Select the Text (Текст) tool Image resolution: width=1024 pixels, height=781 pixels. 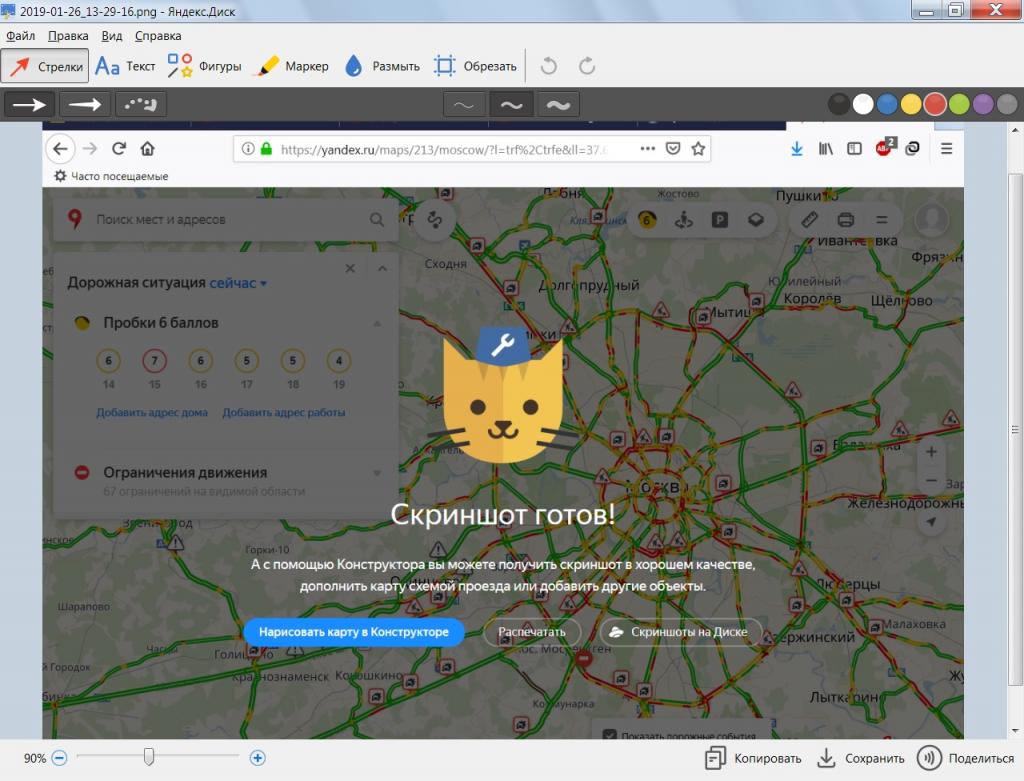tap(125, 66)
